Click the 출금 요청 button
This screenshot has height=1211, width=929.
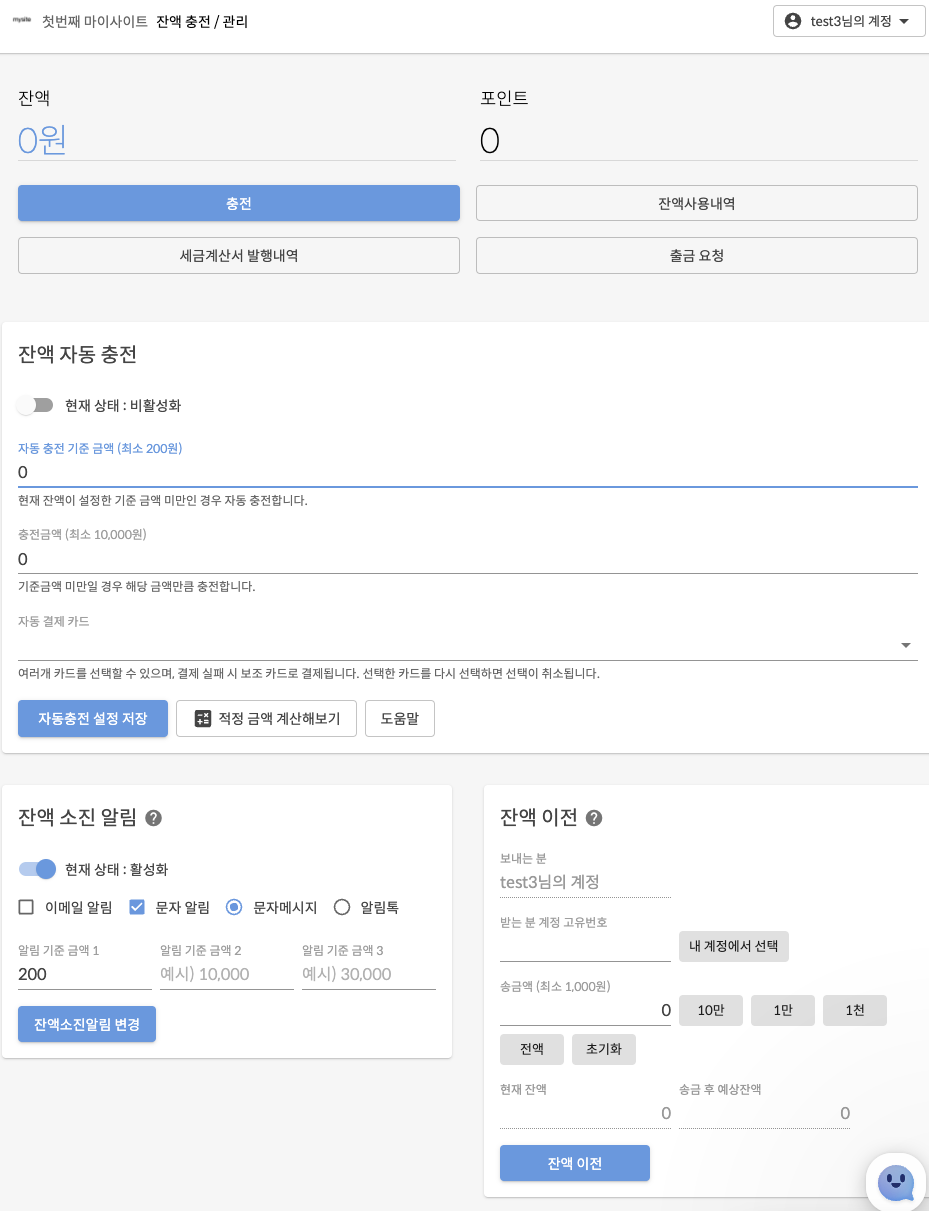(x=696, y=255)
